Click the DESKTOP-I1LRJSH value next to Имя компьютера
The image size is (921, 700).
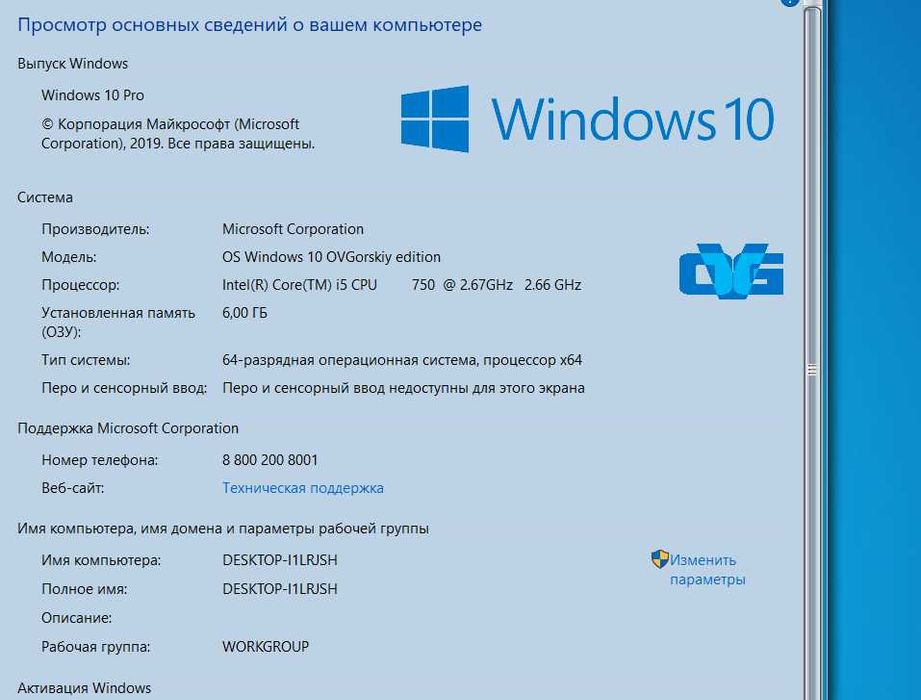[280, 560]
